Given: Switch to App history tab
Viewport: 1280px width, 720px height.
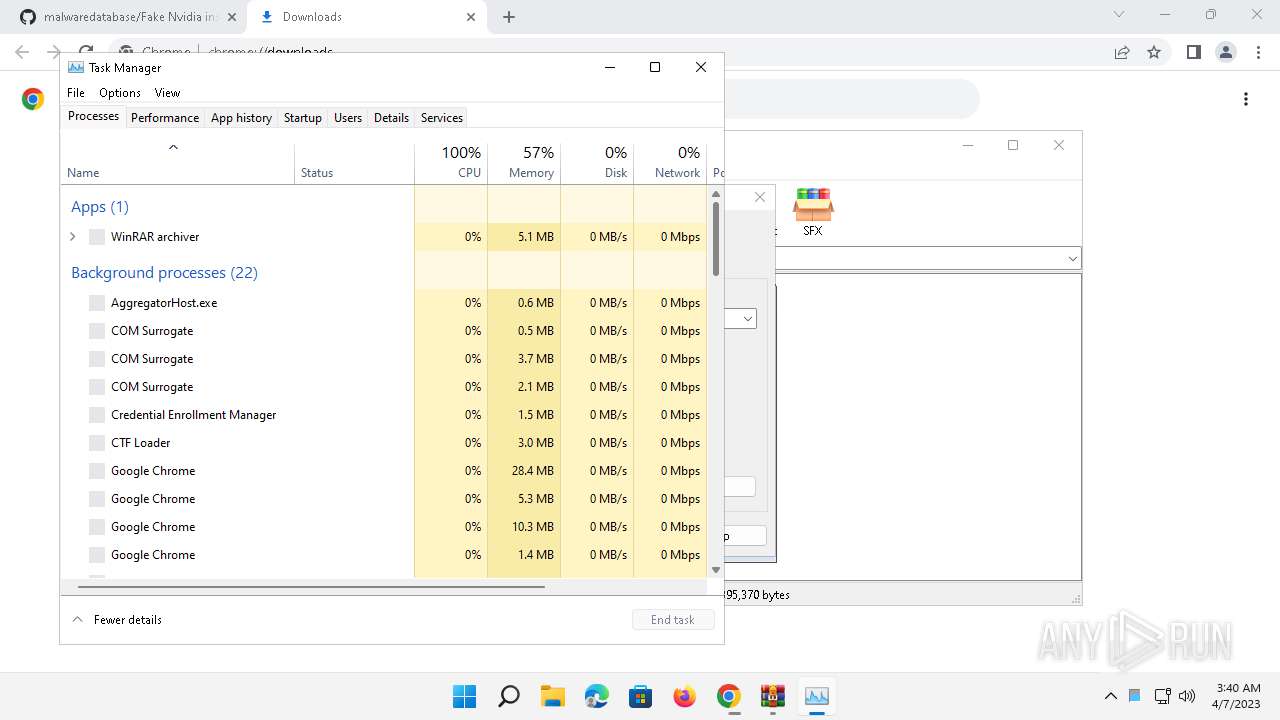Looking at the screenshot, I should [x=241, y=117].
